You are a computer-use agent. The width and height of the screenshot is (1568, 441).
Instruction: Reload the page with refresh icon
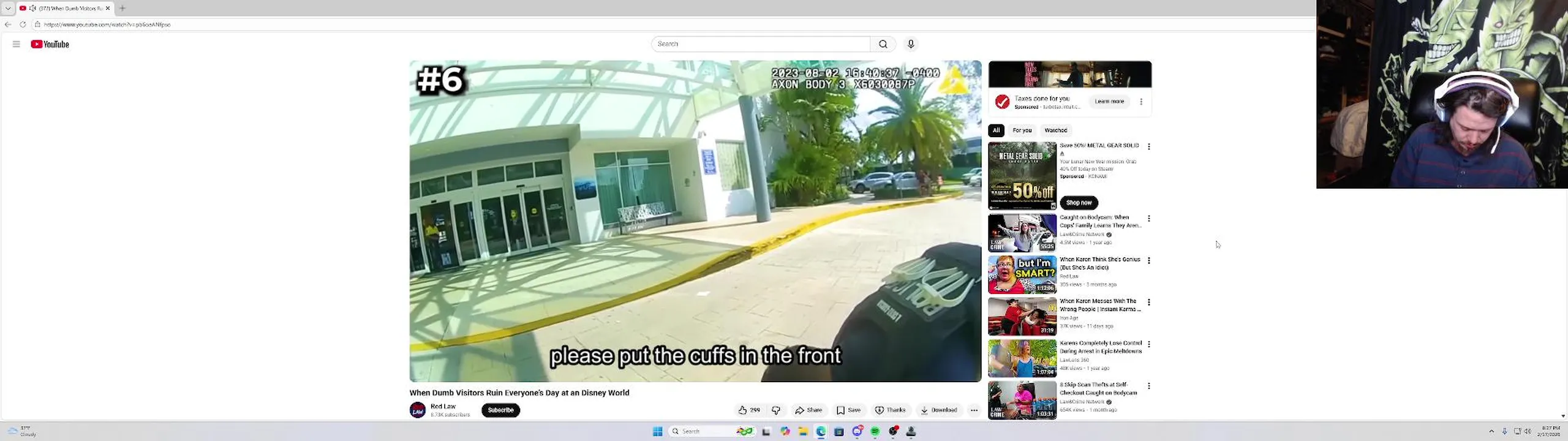pos(23,24)
